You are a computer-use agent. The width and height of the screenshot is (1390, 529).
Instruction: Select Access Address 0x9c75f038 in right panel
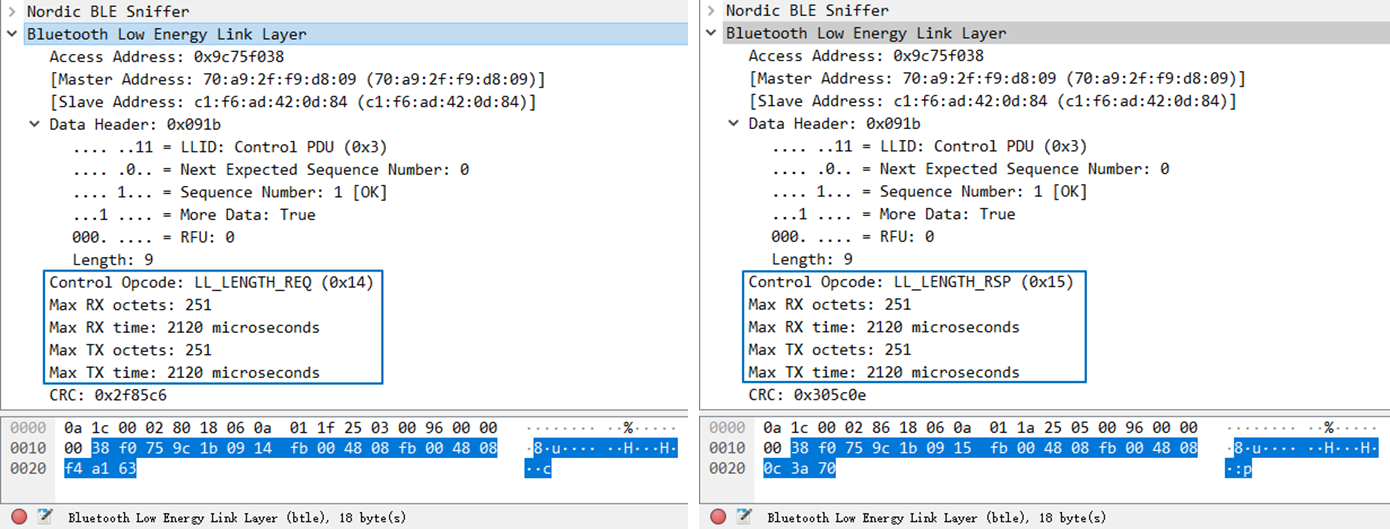(x=866, y=56)
